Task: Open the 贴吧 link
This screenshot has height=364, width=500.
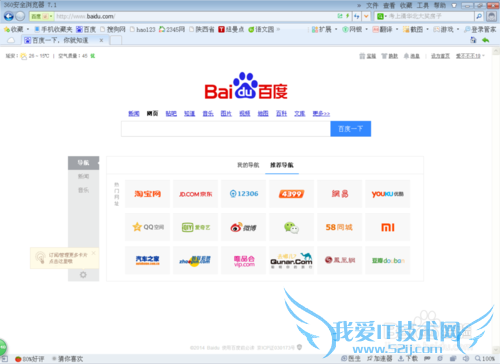Action: (171, 114)
